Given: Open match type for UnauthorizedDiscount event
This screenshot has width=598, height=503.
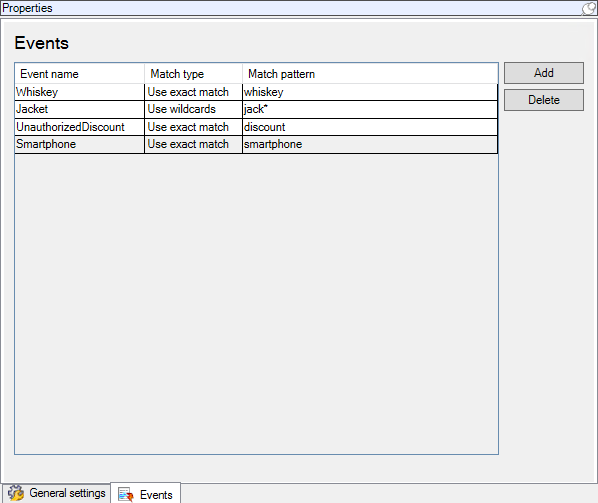Looking at the screenshot, I should [x=193, y=127].
